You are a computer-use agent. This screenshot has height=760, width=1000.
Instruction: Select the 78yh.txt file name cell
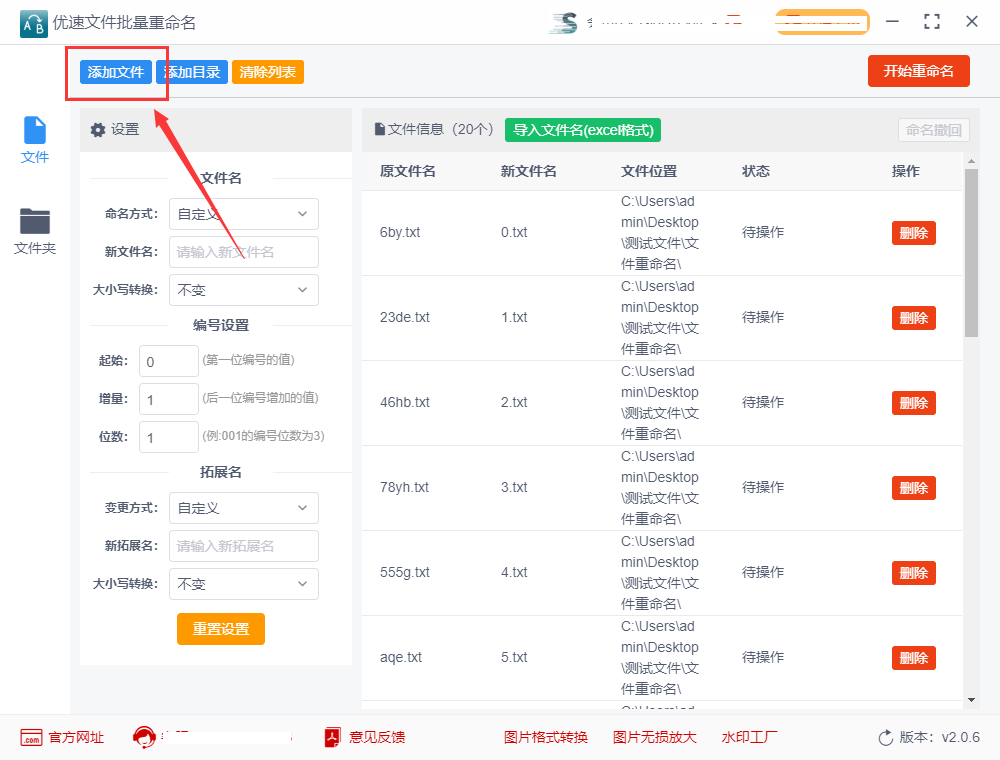pos(404,487)
